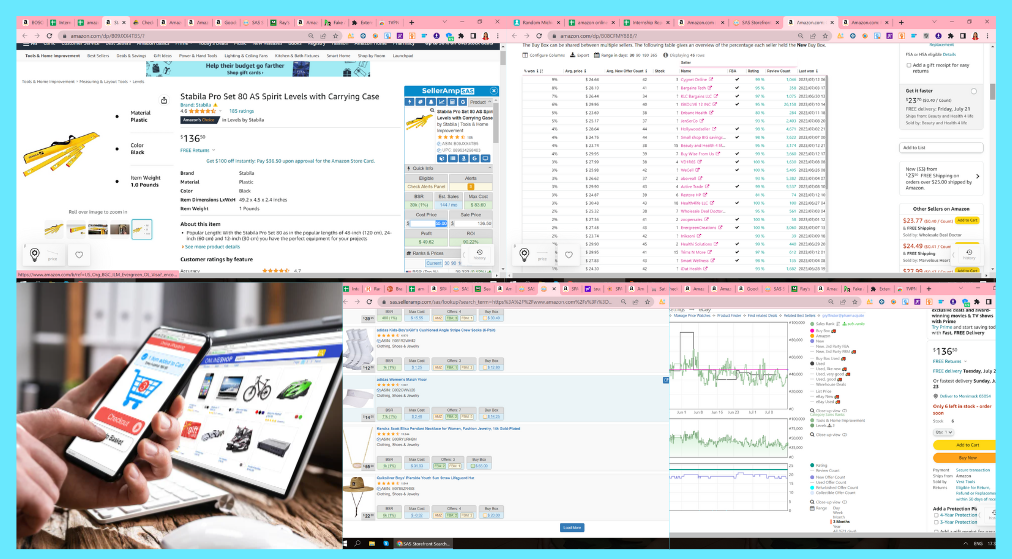Screen dimensions: 1012x559
Task: Click Load More button in SellerAmp results
Action: pyautogui.click(x=572, y=527)
